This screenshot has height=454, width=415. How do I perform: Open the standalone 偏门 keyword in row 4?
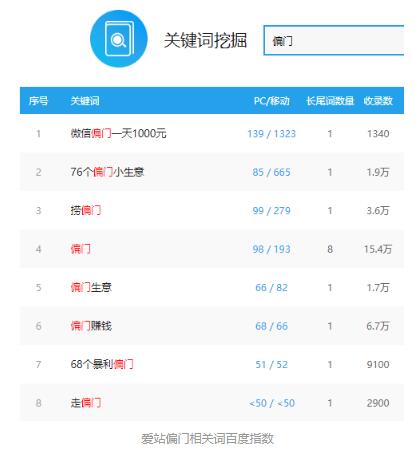pos(80,249)
